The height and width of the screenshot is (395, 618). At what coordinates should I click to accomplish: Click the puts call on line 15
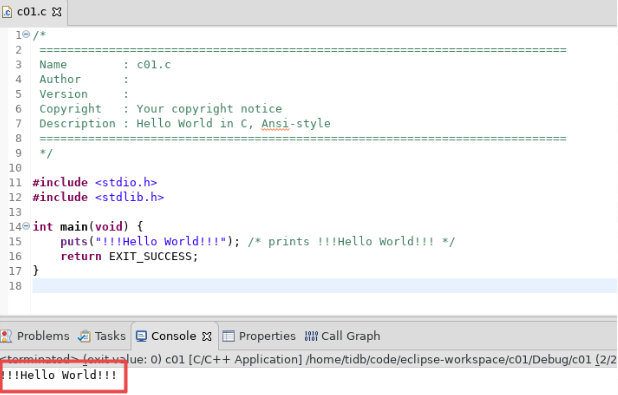click(150, 241)
